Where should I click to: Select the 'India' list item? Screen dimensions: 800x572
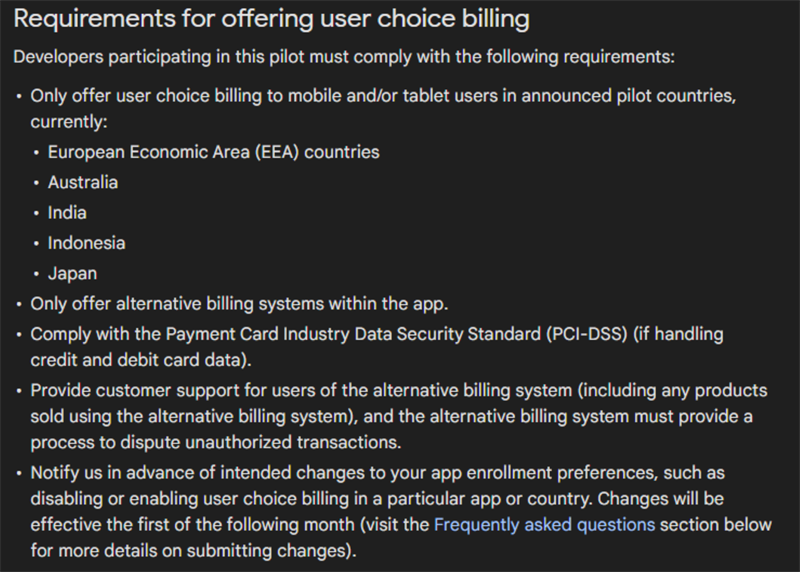pyautogui.click(x=67, y=212)
